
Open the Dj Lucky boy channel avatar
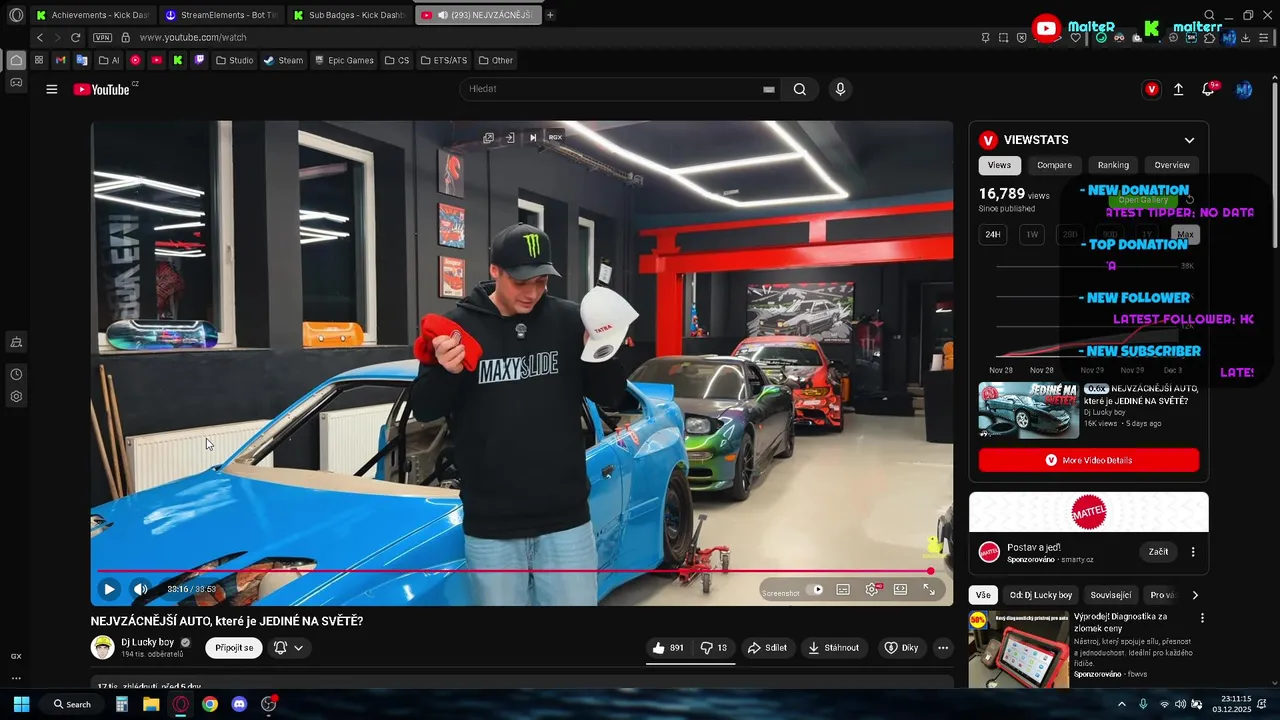pos(102,647)
